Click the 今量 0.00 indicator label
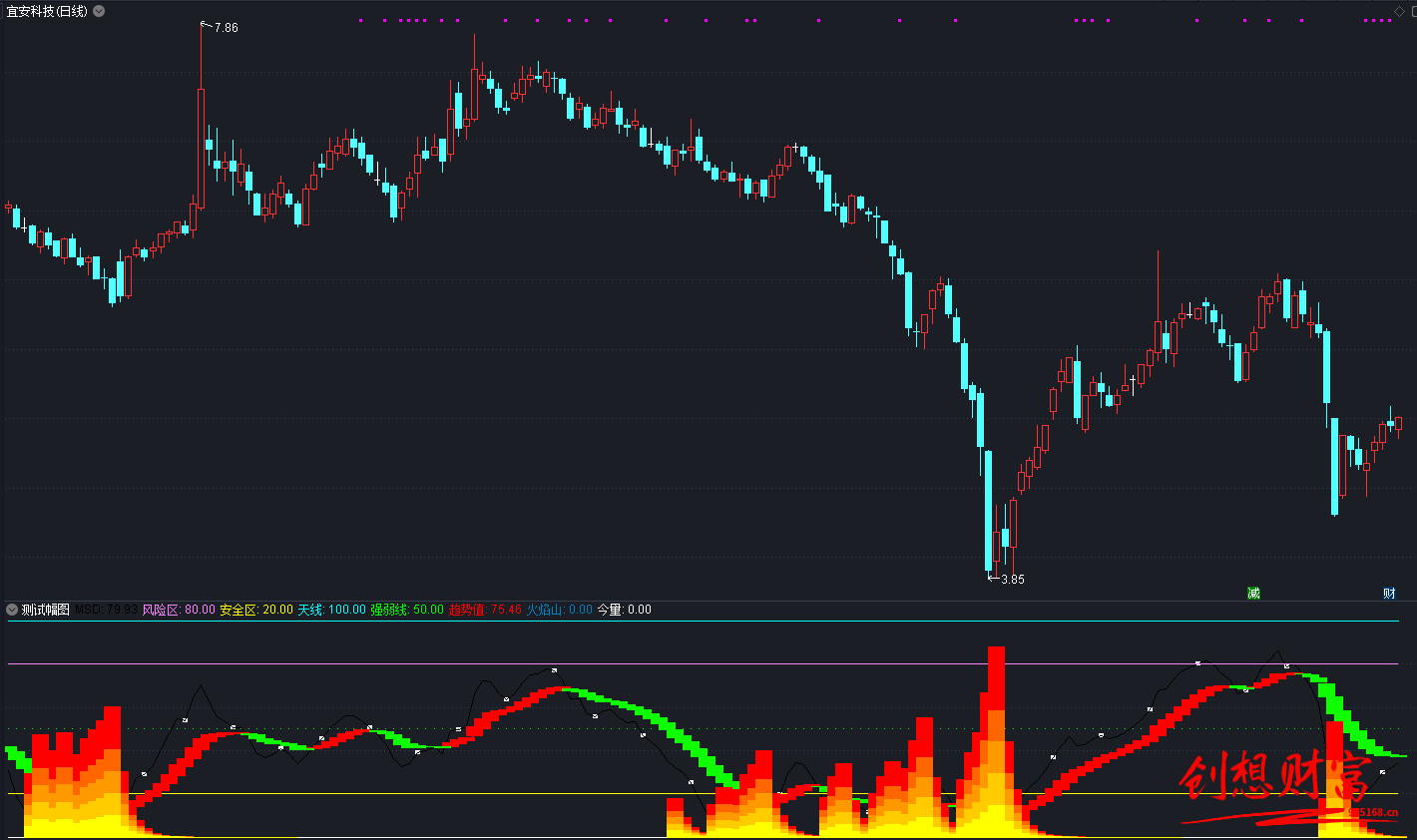Viewport: 1417px width, 840px height. click(624, 610)
